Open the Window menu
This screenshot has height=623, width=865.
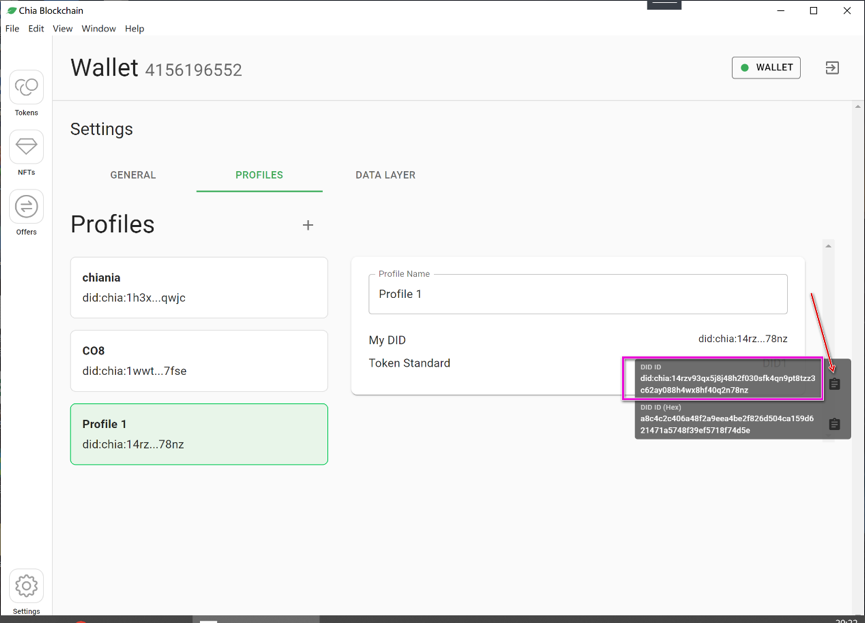(99, 29)
